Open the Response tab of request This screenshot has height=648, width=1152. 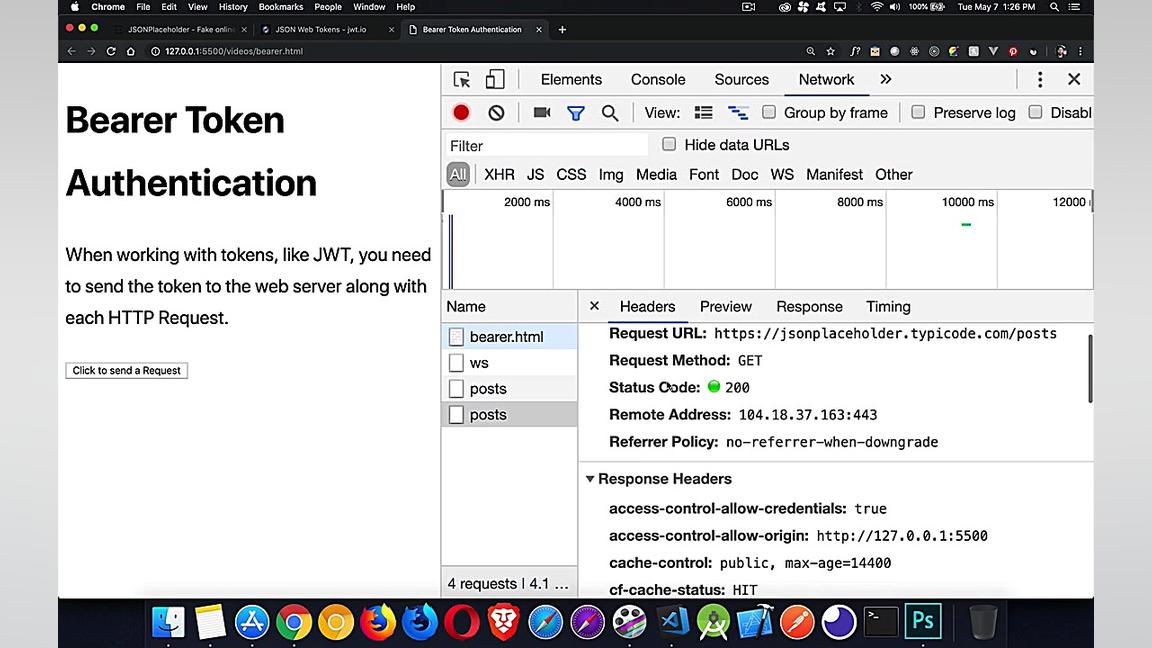[x=809, y=307]
